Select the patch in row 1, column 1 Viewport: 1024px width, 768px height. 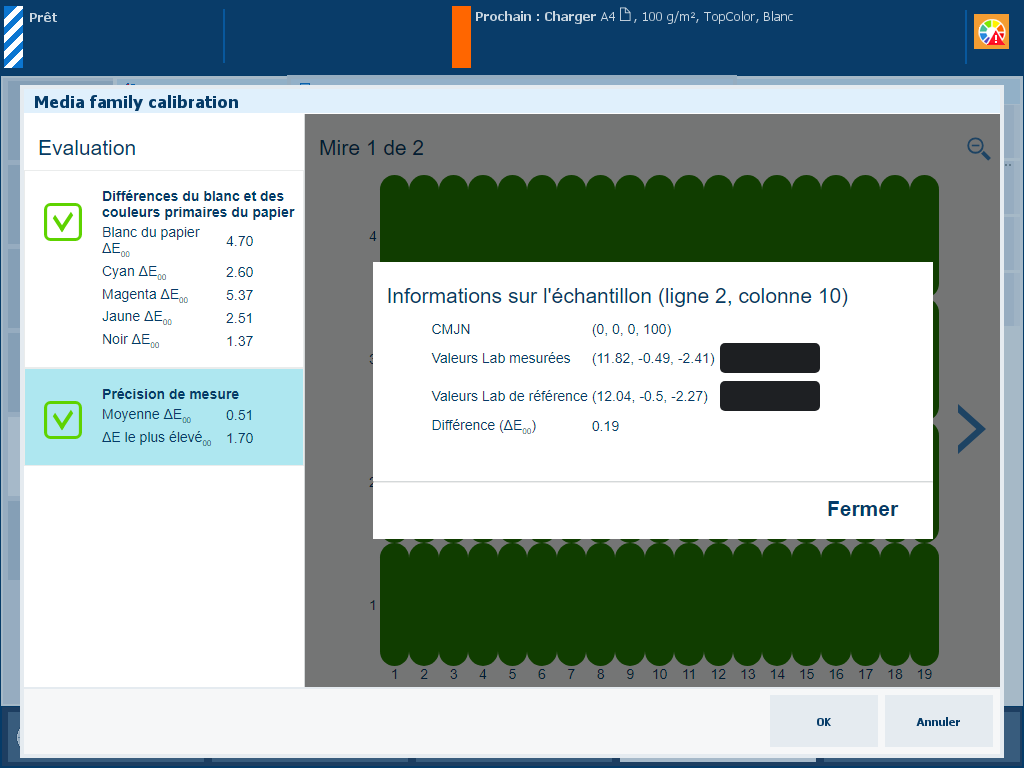(x=395, y=604)
